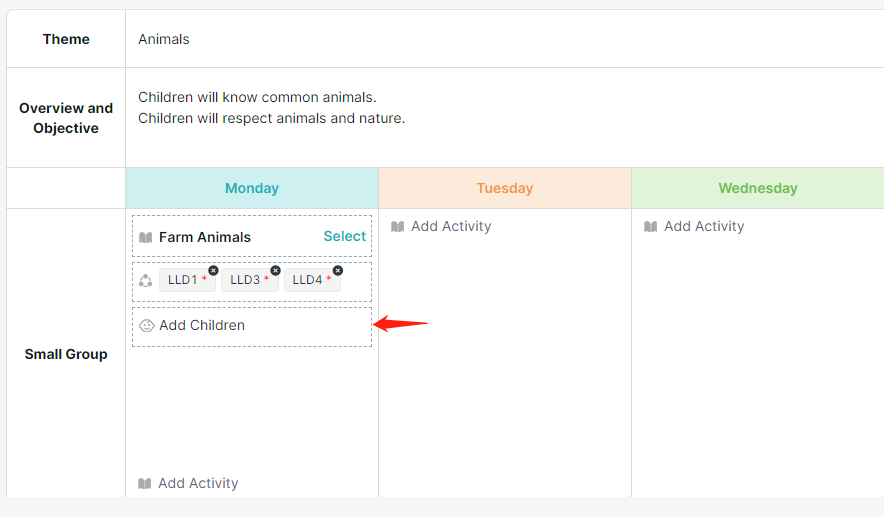Click Tuesday's Add Activity book icon
The width and height of the screenshot is (884, 517).
click(x=397, y=227)
